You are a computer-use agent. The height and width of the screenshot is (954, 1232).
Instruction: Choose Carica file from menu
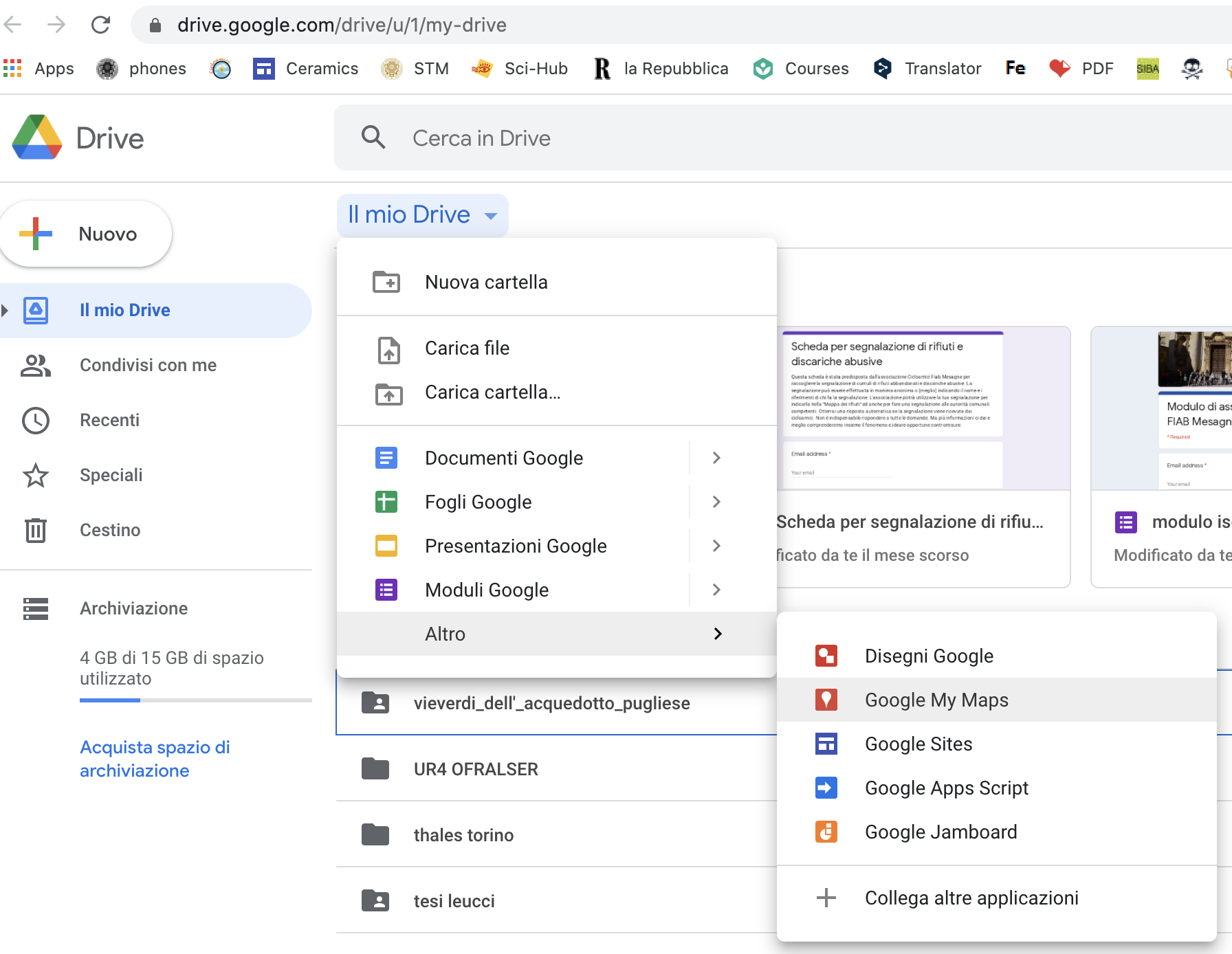(557, 348)
